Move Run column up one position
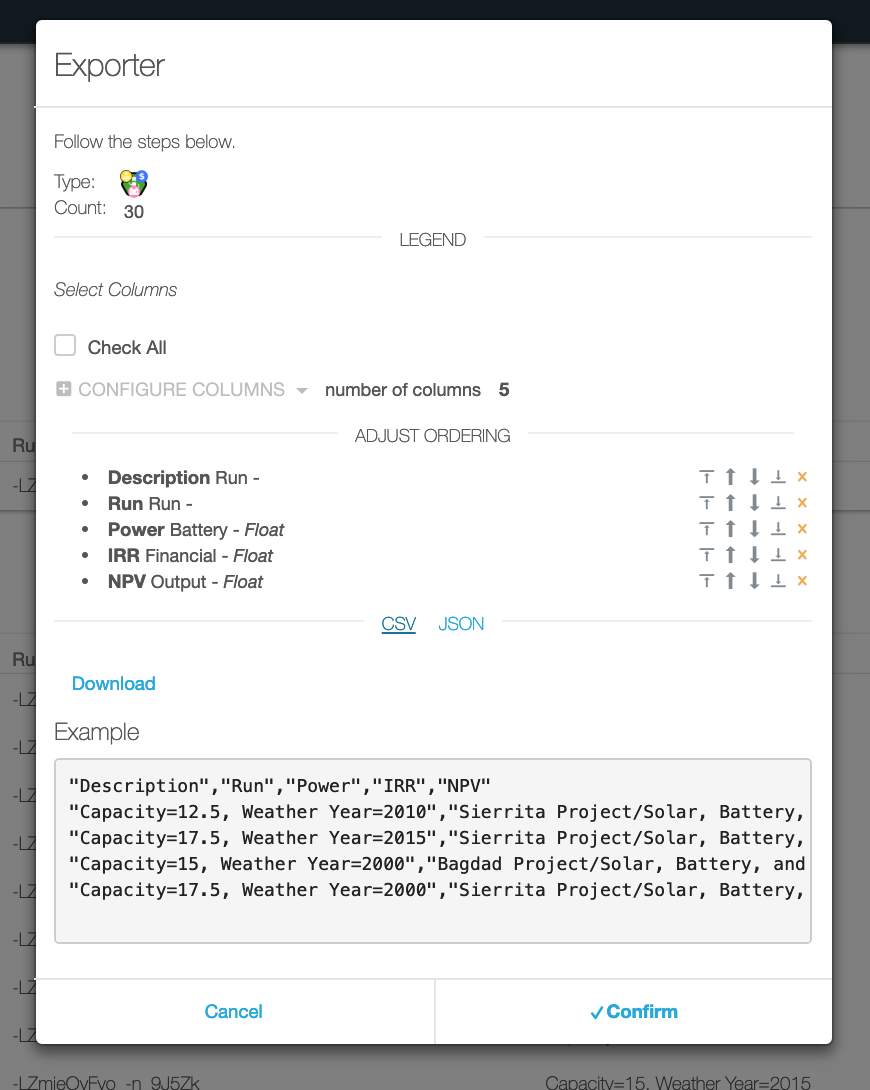 (730, 503)
